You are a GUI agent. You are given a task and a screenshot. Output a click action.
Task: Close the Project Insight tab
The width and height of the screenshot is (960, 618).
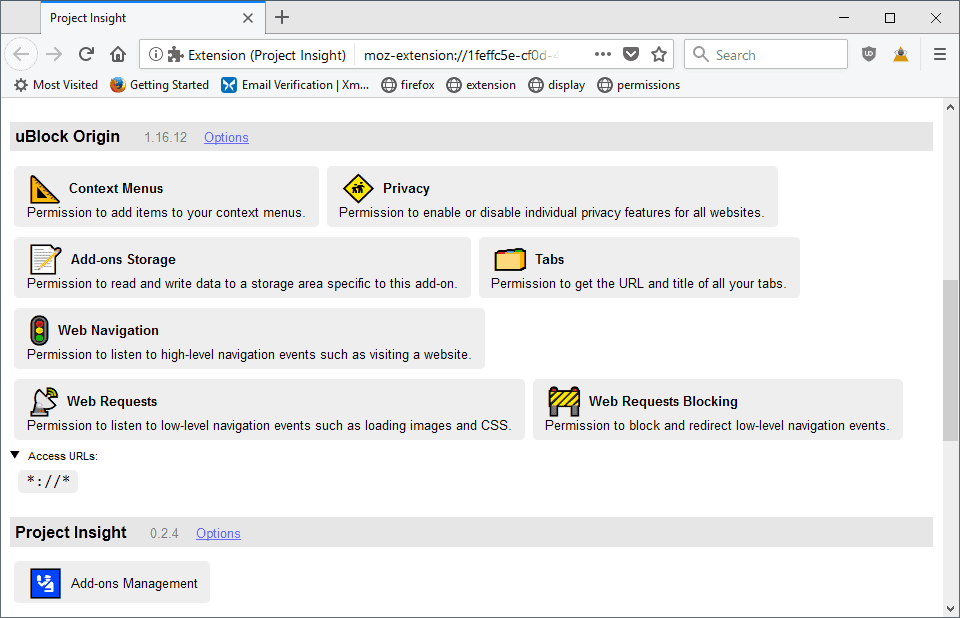click(247, 18)
